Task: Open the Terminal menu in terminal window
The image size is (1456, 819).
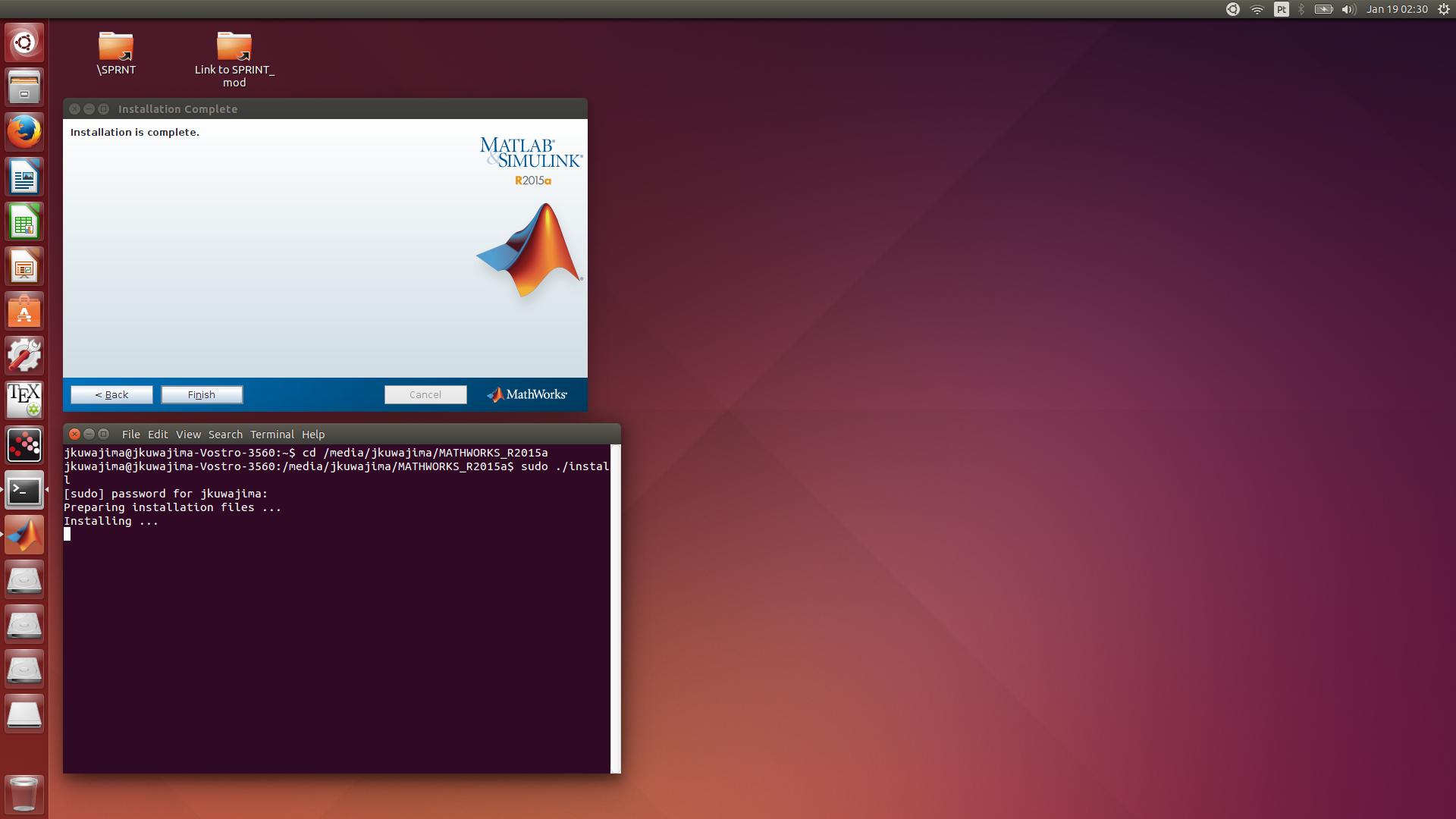Action: coord(271,435)
